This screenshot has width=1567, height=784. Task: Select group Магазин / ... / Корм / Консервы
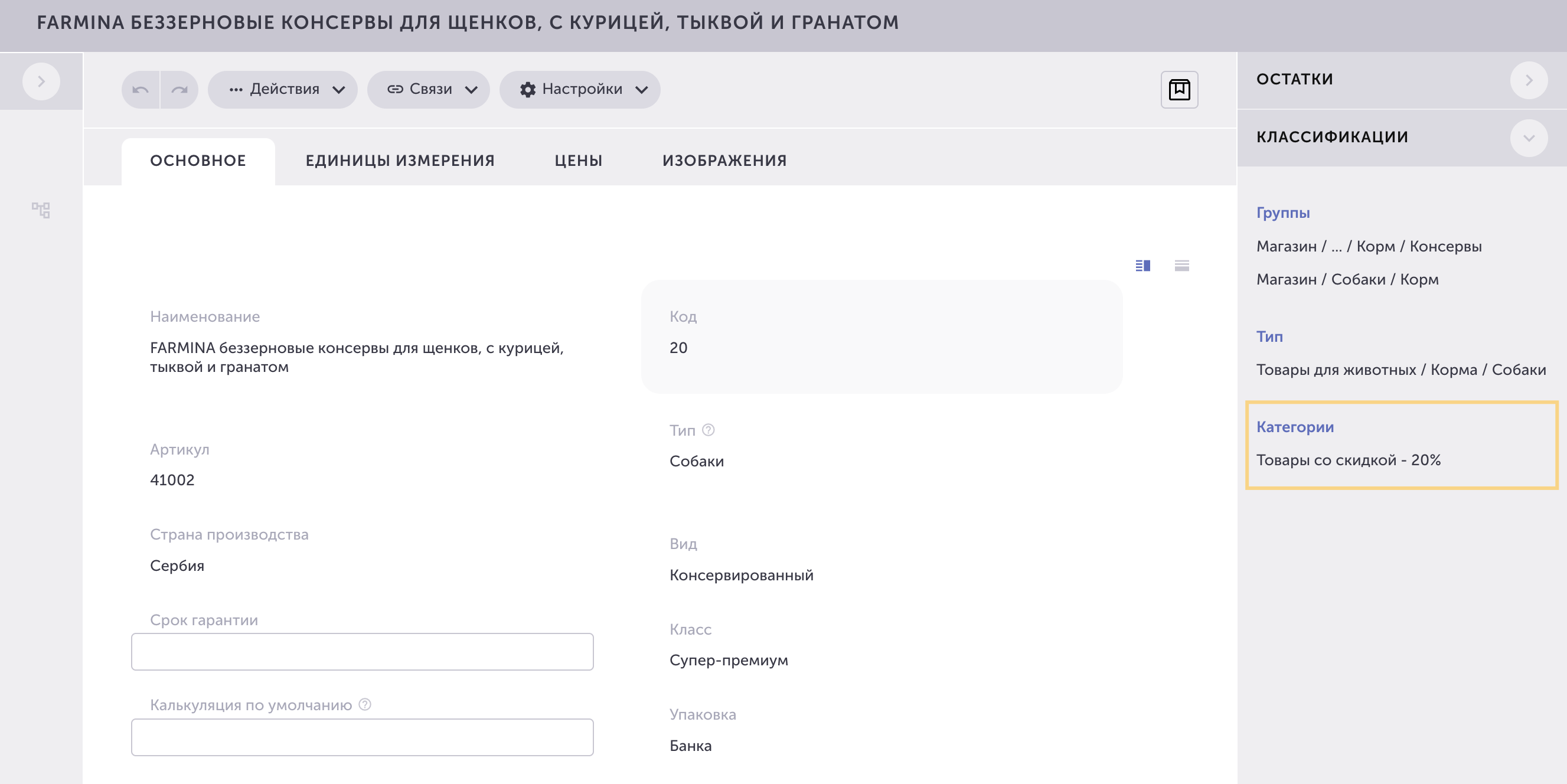pos(1369,246)
